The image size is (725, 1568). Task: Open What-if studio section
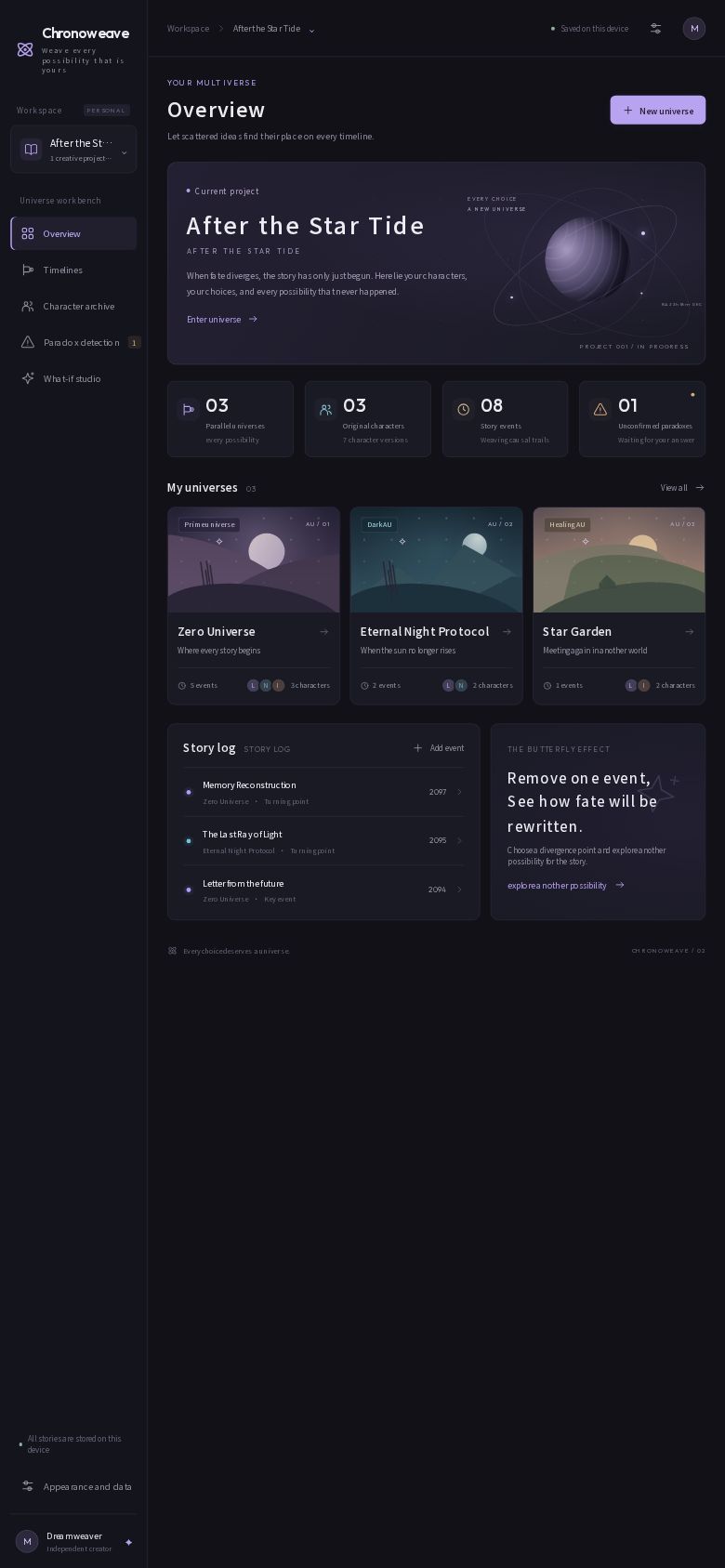click(x=73, y=379)
